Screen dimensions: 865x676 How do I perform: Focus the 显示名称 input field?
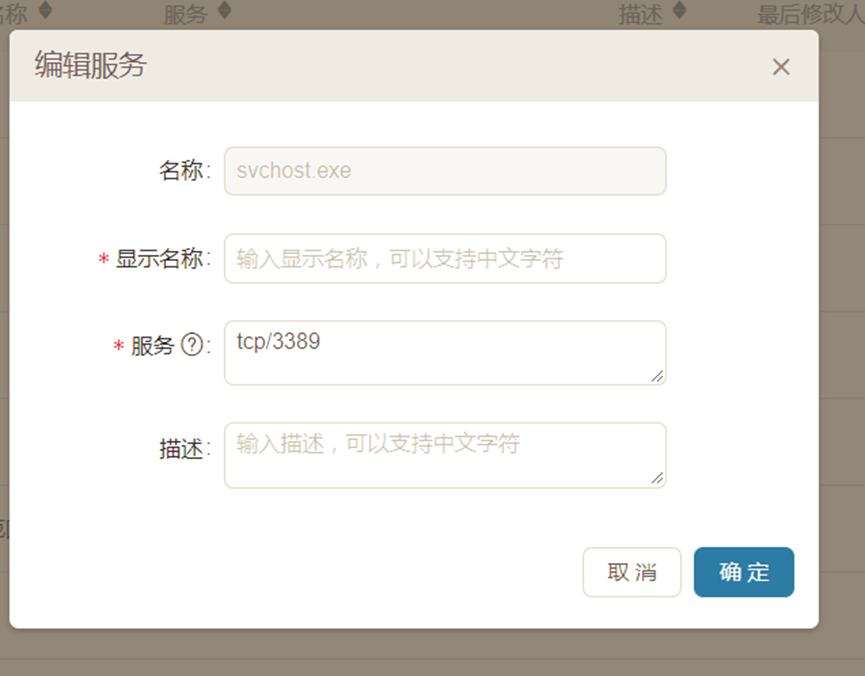445,259
